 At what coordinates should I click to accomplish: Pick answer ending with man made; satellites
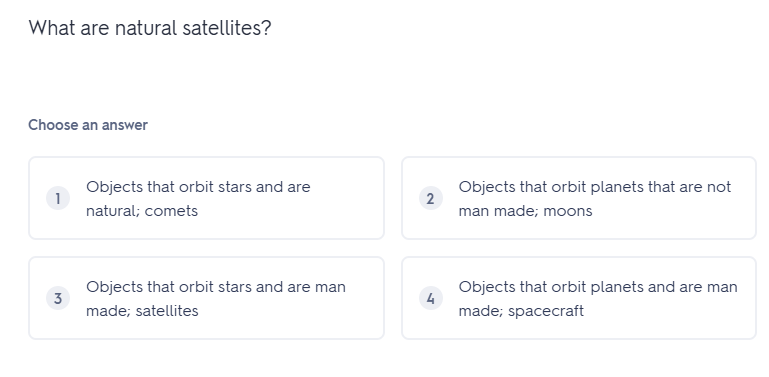[x=206, y=298]
